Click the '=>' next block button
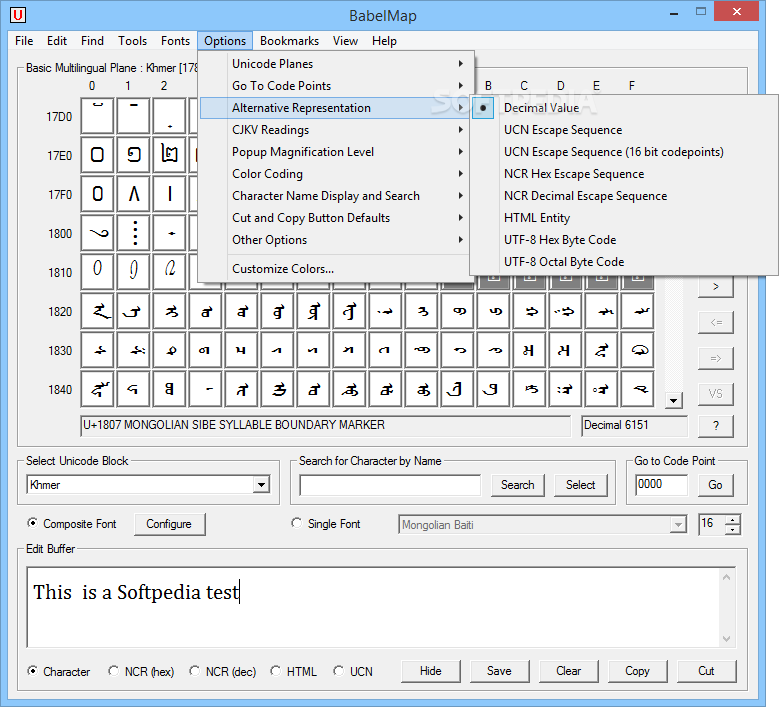 (715, 358)
